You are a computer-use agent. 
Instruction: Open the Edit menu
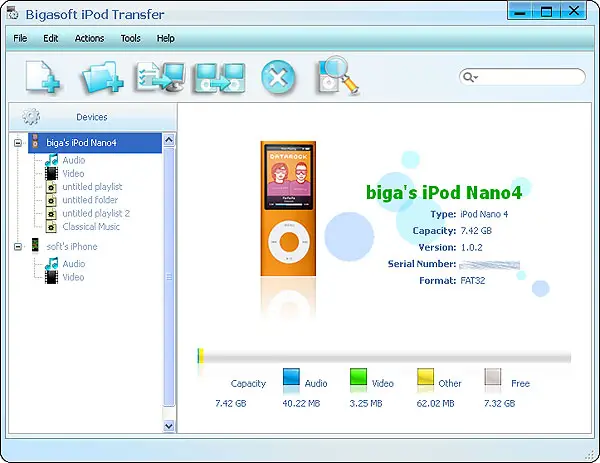pos(51,38)
